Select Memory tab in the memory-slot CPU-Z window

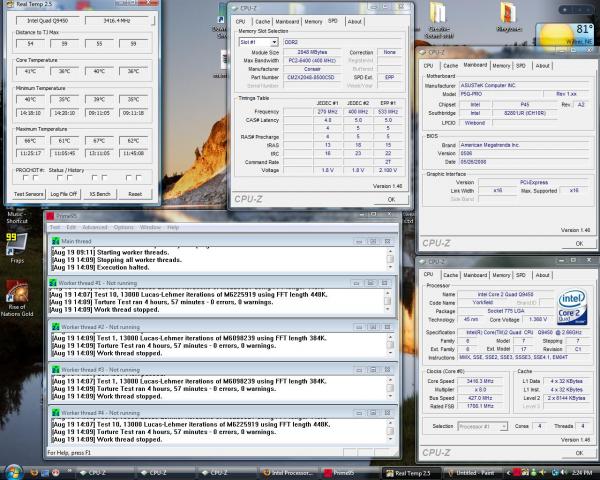313,22
